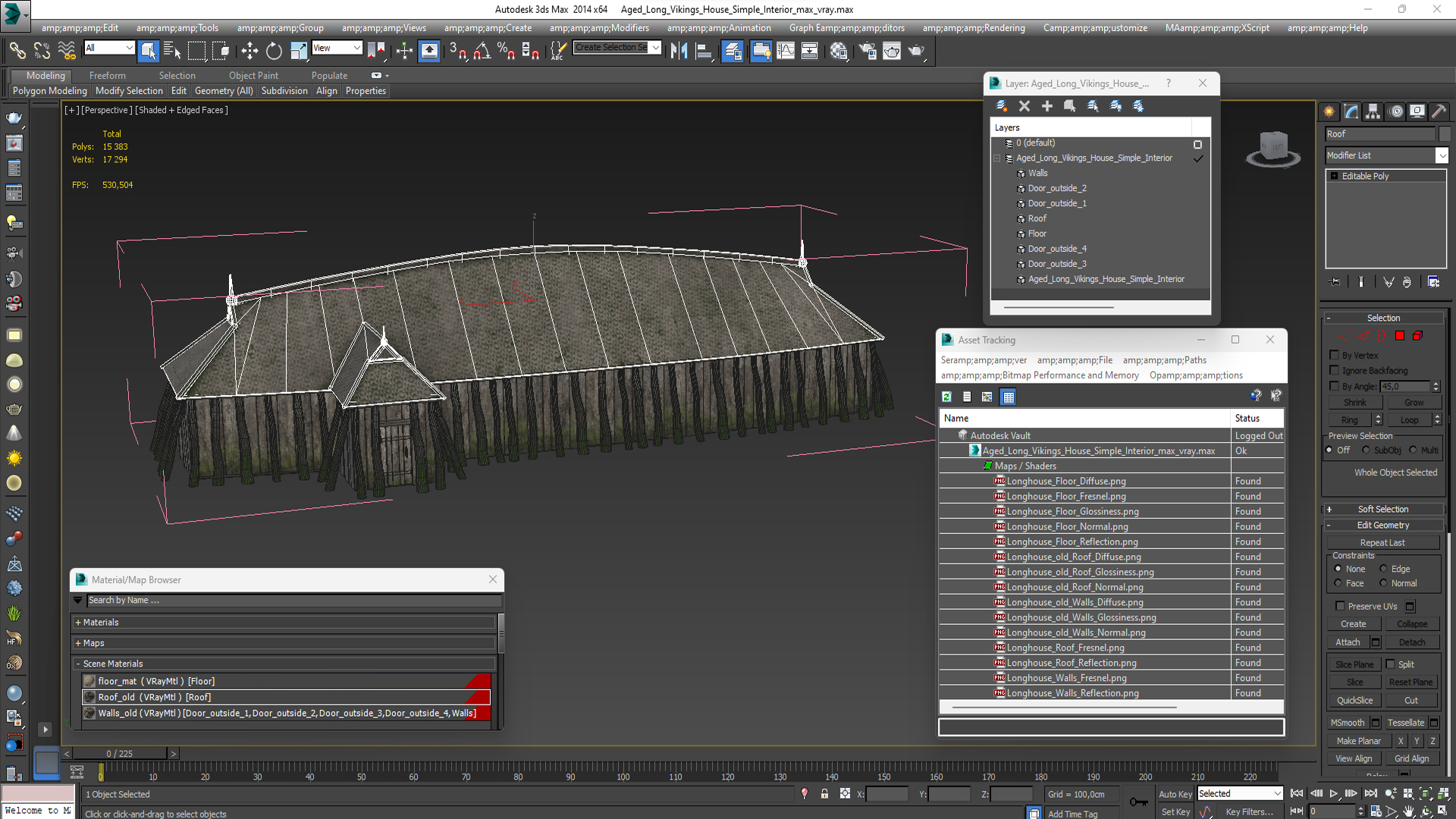The width and height of the screenshot is (1456, 819).
Task: Enable the Split checkbox
Action: 1391,664
